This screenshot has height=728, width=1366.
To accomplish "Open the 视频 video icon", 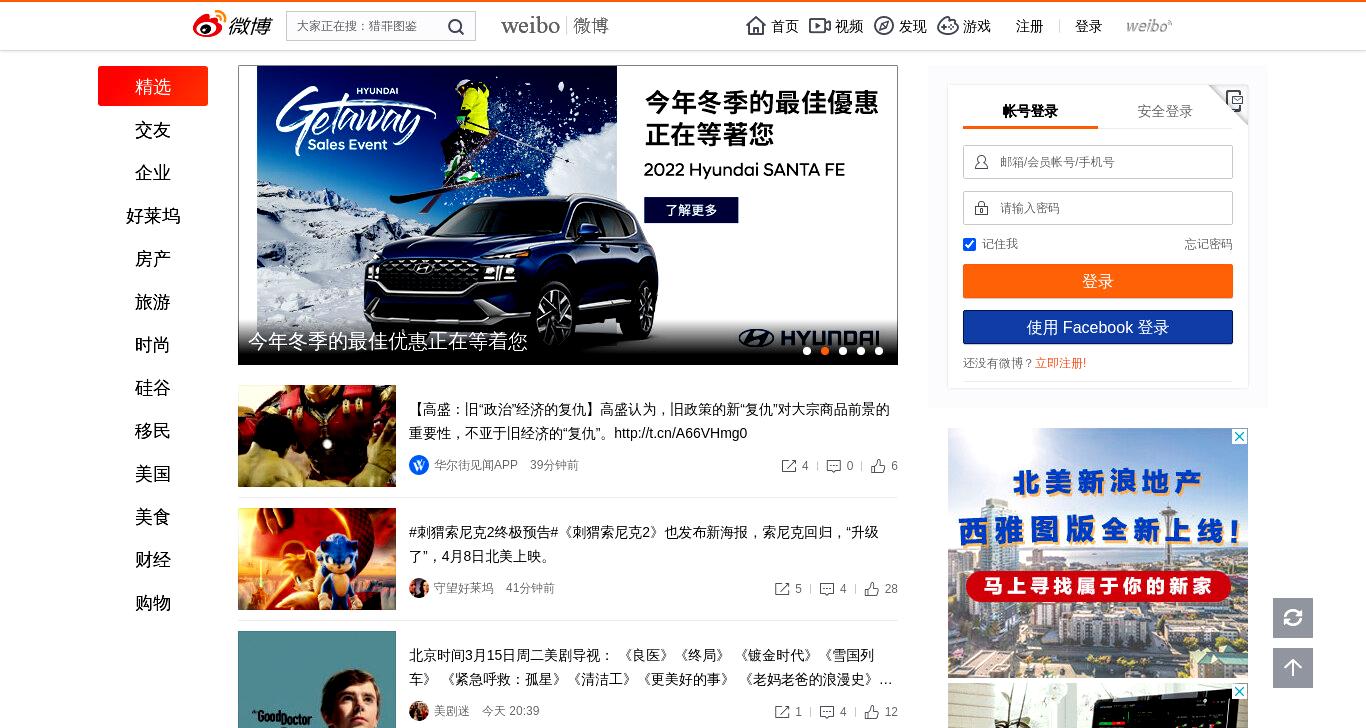I will [x=819, y=26].
